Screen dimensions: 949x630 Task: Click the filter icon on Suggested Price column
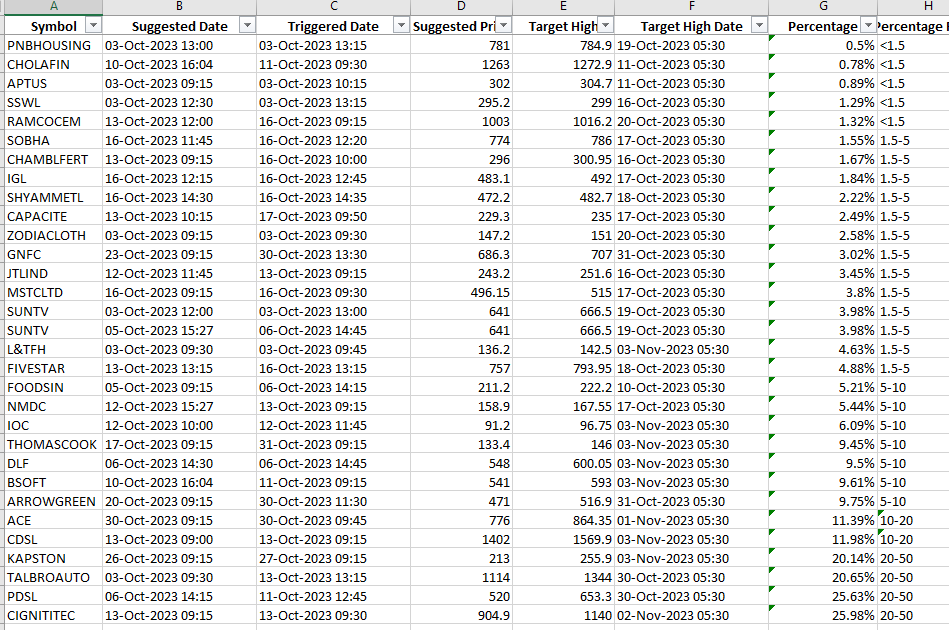pyautogui.click(x=505, y=25)
